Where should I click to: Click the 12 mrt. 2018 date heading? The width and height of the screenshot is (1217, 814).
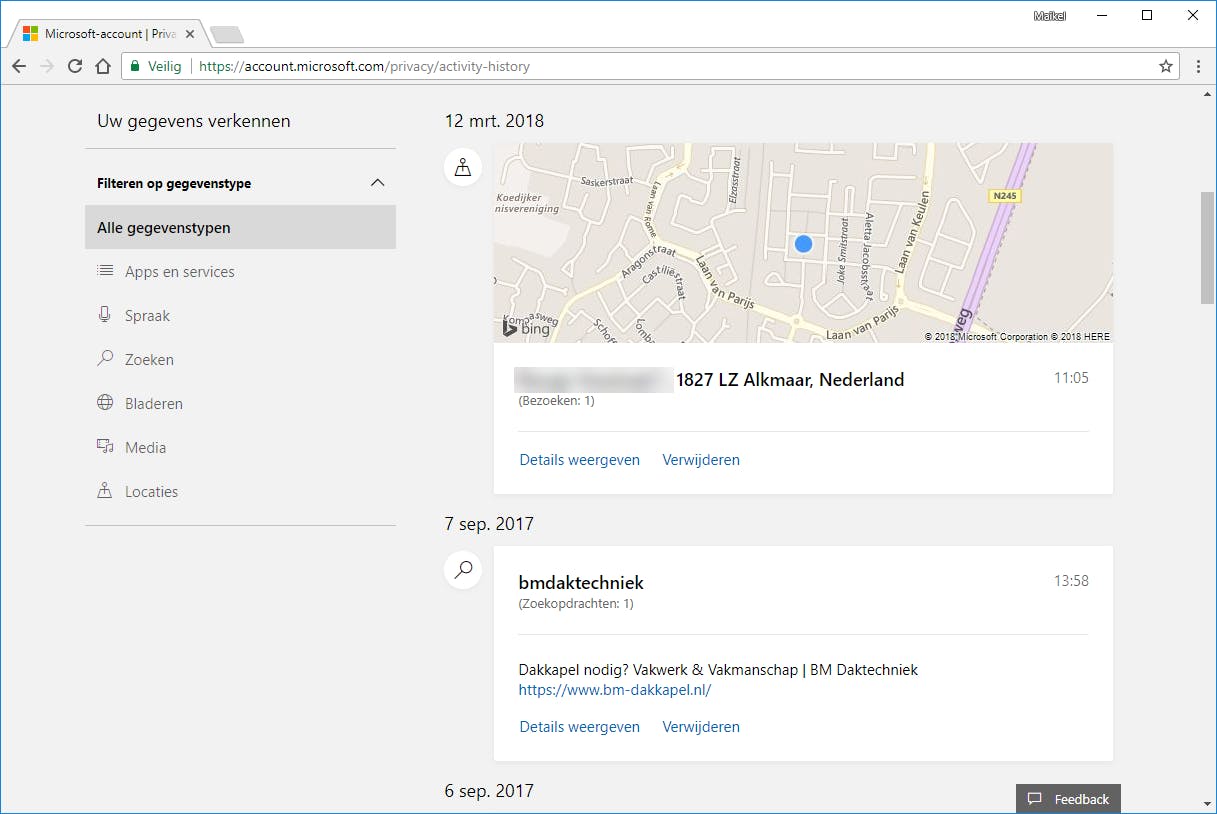(494, 121)
